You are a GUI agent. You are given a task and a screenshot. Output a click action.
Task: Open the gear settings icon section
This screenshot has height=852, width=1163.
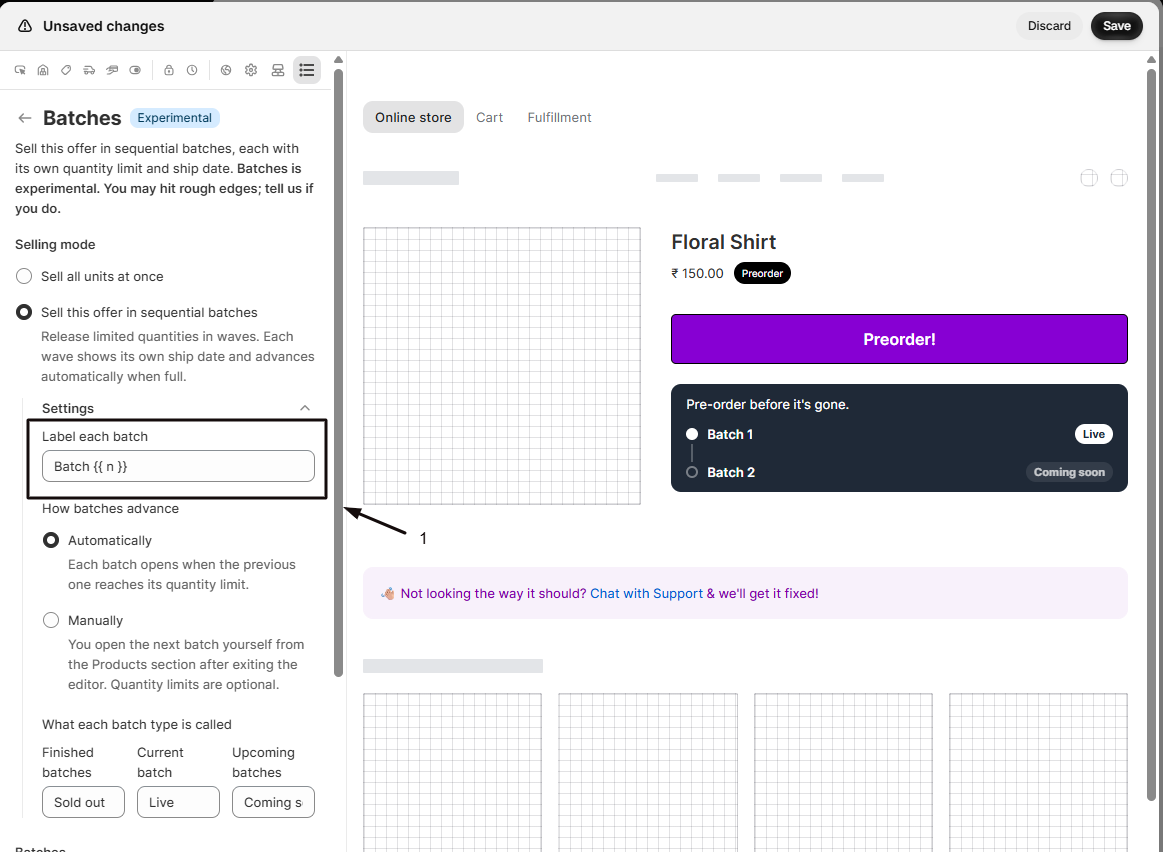251,70
